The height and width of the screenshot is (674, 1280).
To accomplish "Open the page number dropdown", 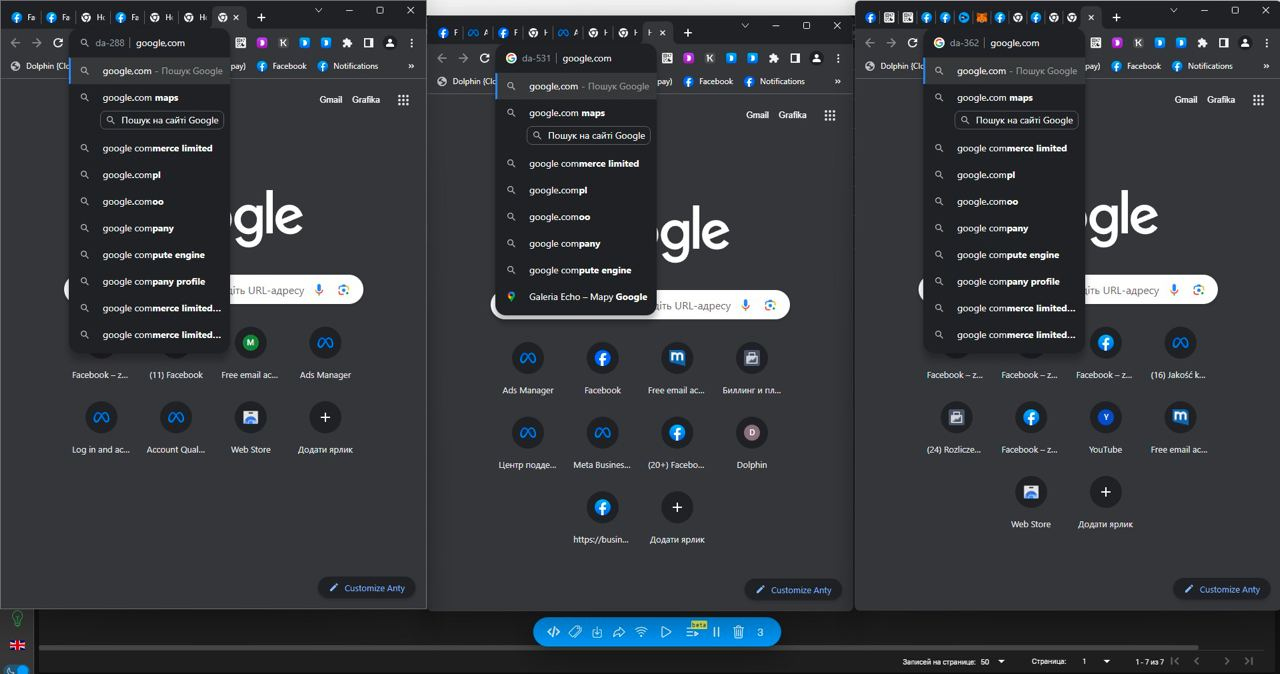I will click(x=1096, y=661).
